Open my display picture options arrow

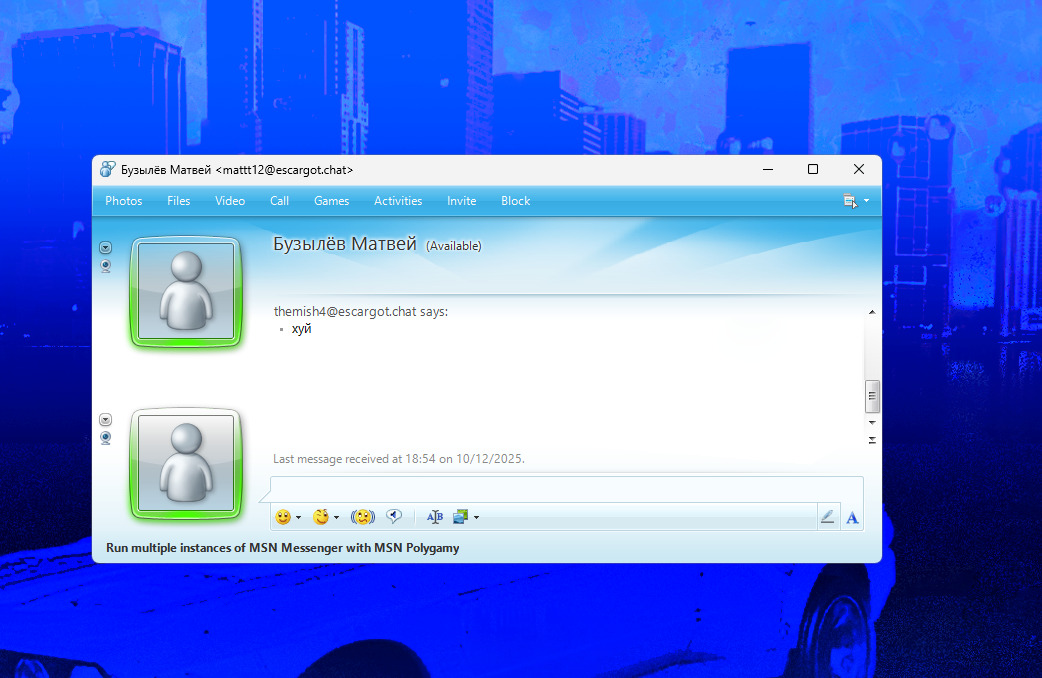click(x=106, y=419)
